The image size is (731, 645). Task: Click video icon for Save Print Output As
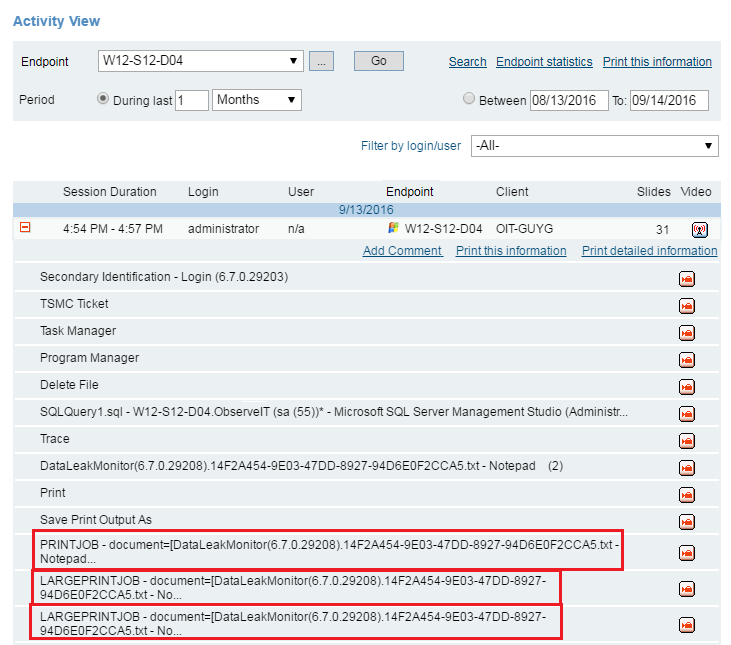687,521
